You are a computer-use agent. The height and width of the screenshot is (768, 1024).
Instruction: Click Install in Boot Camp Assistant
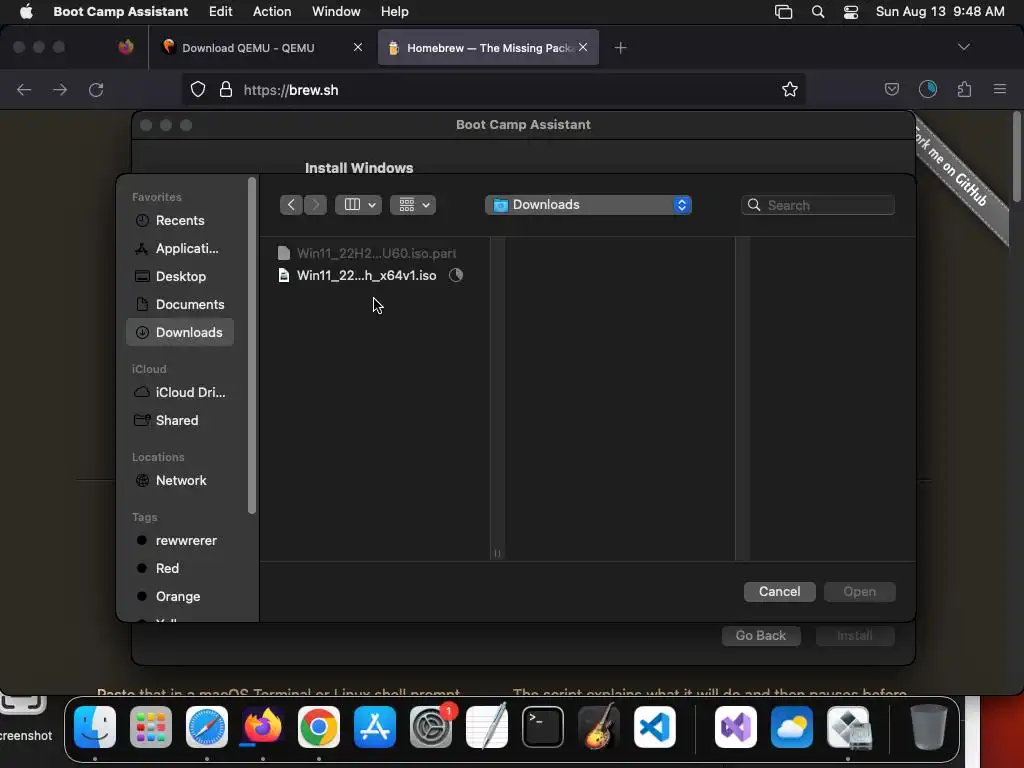click(x=855, y=636)
